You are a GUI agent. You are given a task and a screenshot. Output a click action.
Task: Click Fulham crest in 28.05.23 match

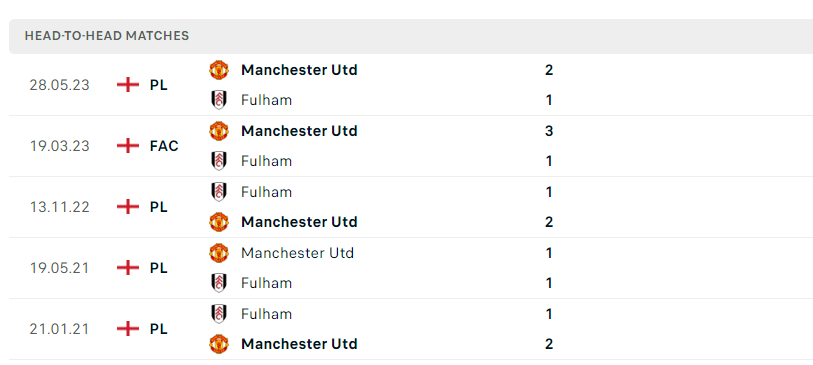pyautogui.click(x=219, y=100)
